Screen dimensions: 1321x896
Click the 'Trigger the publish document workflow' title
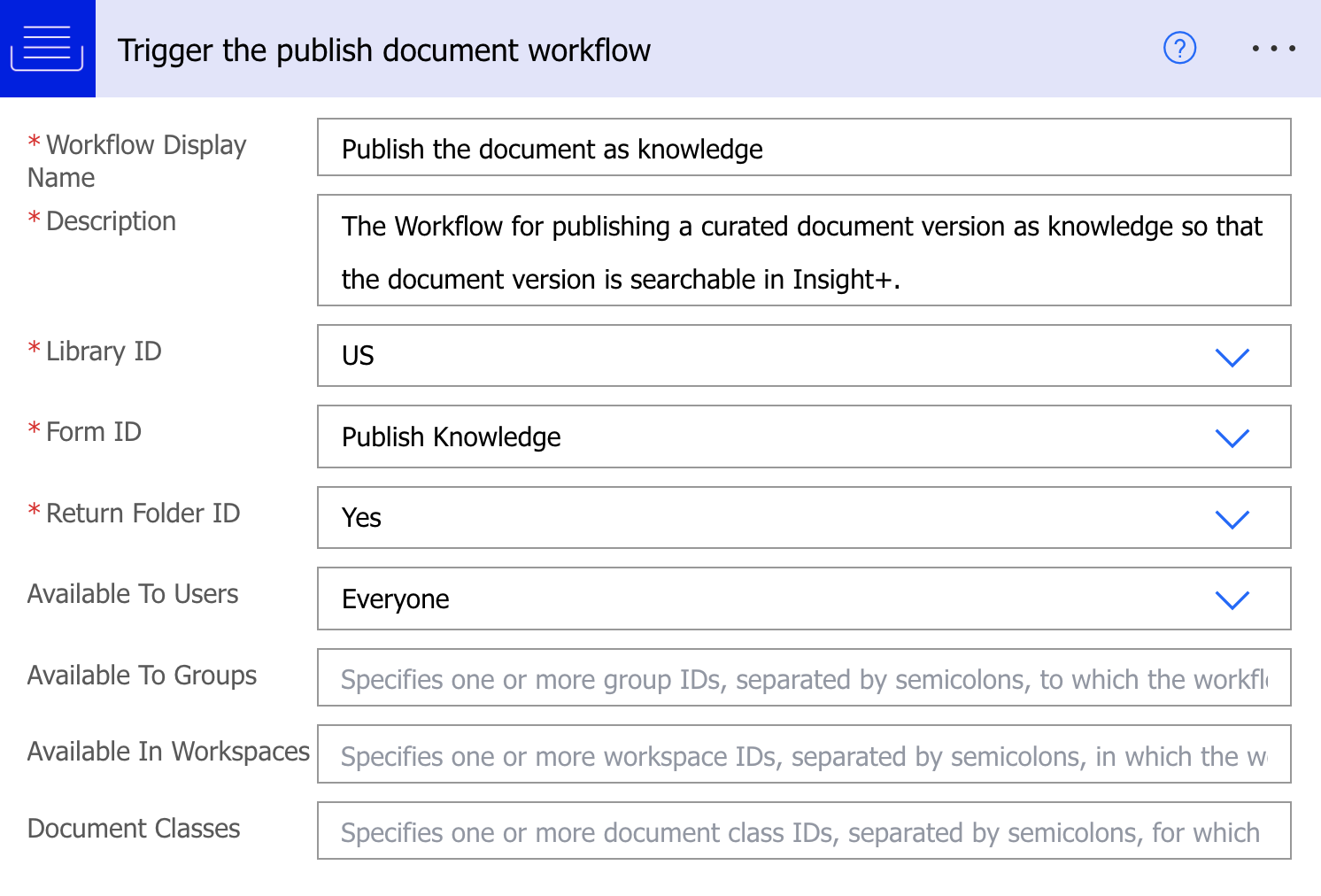click(x=383, y=50)
